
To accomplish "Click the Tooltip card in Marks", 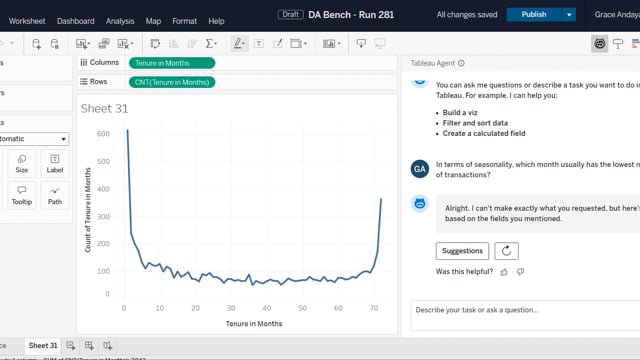I will [x=22, y=196].
